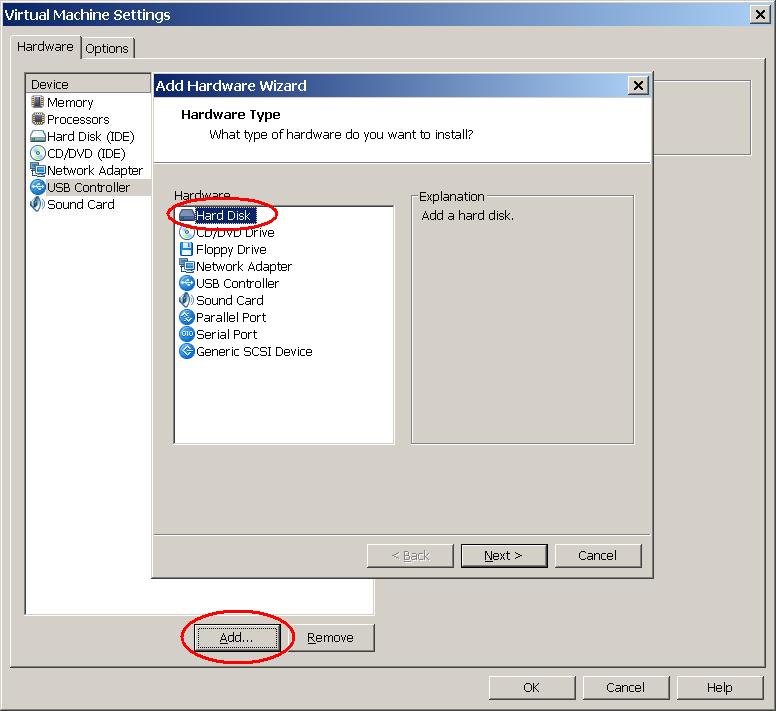
Task: Select the Parallel Port icon
Action: tap(187, 318)
